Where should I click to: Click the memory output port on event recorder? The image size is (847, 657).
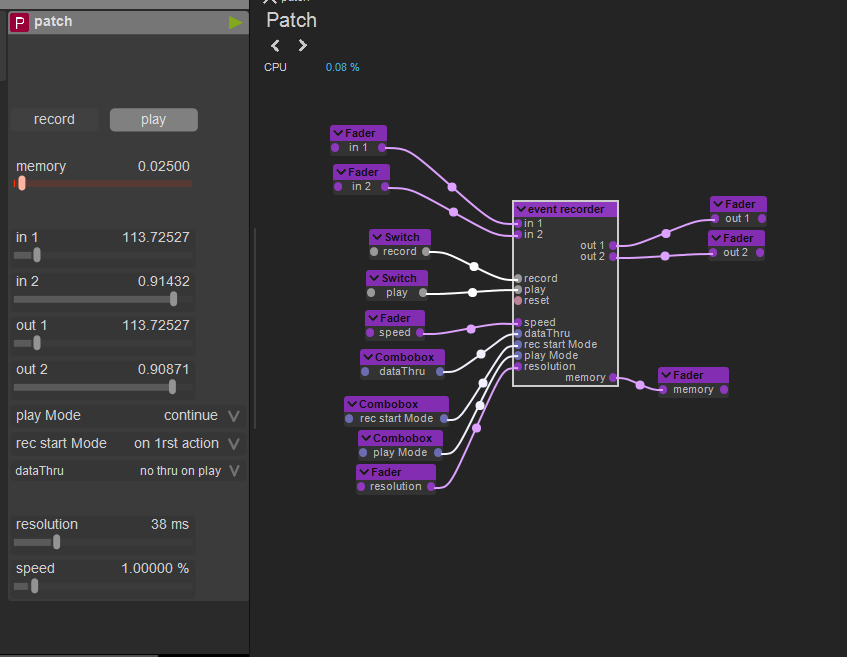click(613, 378)
